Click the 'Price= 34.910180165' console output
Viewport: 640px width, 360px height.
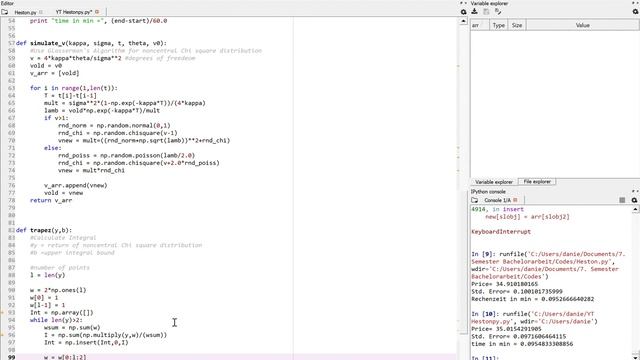pos(504,284)
